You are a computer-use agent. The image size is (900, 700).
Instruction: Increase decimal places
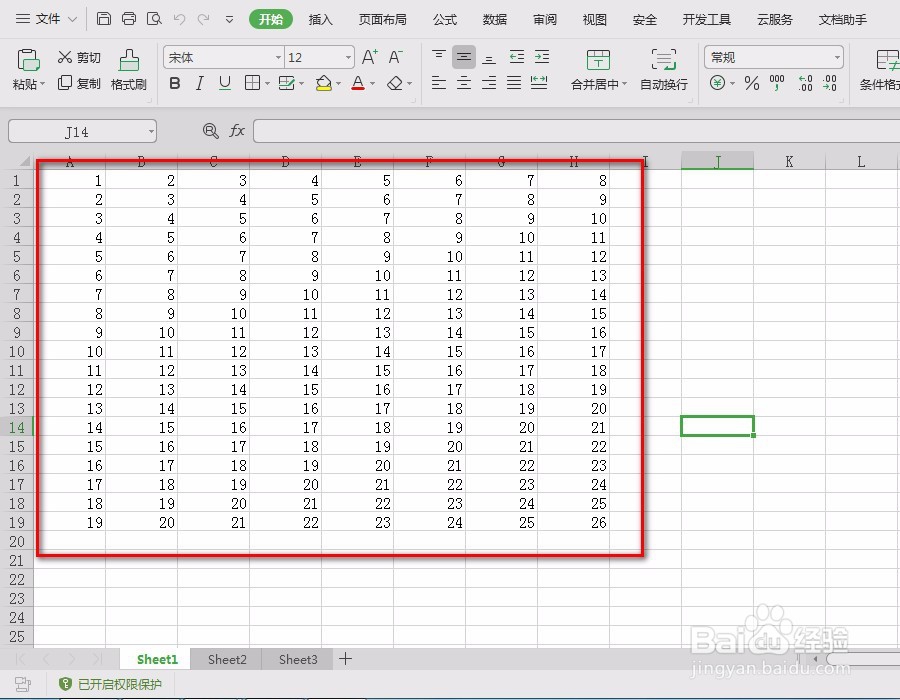805,83
